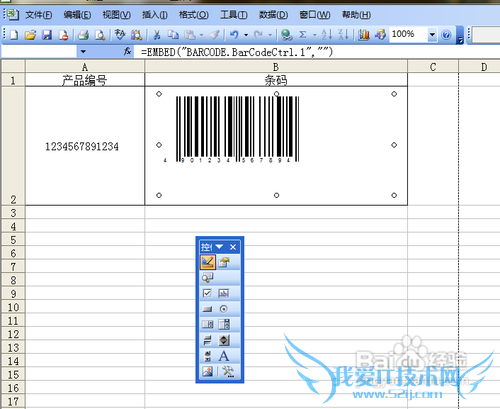Viewport: 500px width, 409px height.
Task: Click the Print Preview icon
Action: (x=100, y=35)
